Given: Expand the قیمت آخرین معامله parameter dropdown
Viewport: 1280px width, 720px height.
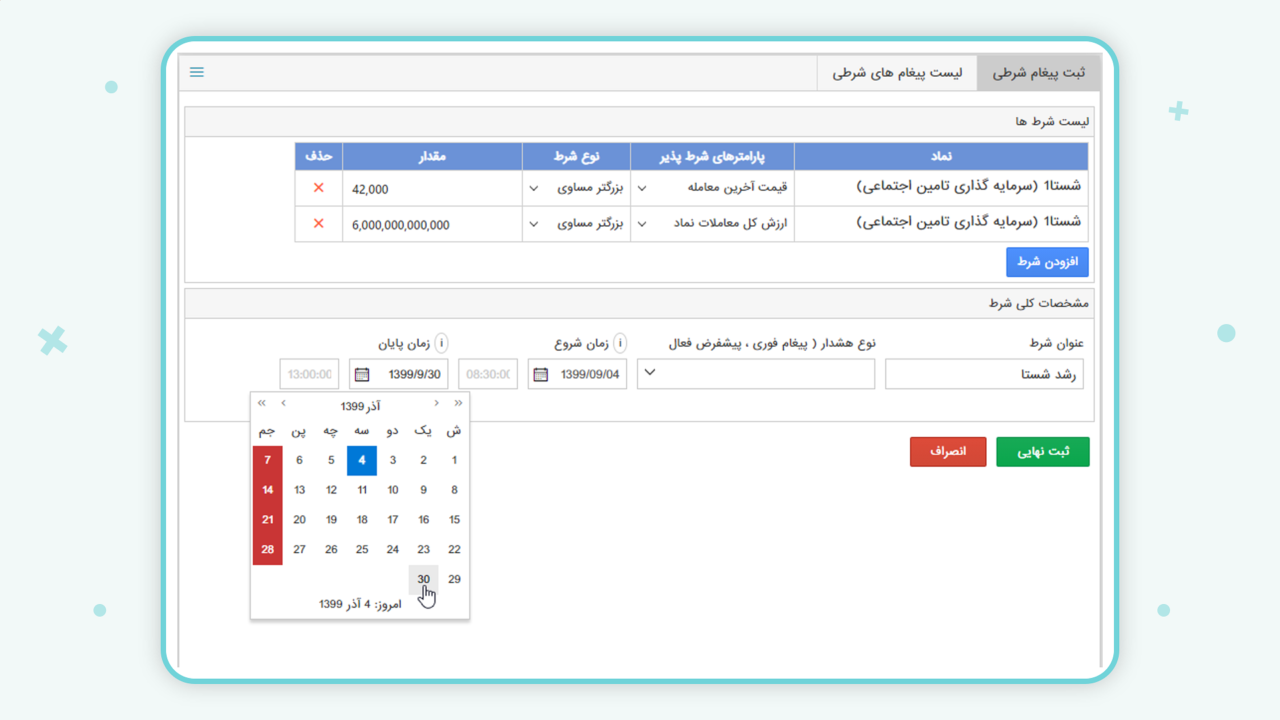Looking at the screenshot, I should pyautogui.click(x=642, y=188).
